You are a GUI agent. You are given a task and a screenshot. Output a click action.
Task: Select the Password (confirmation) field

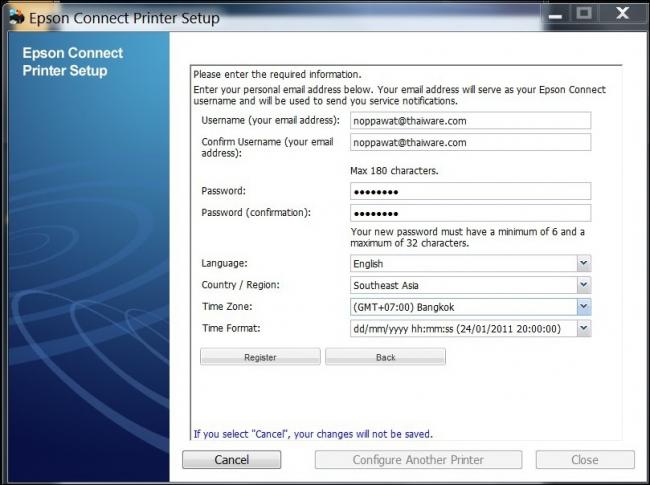coord(471,213)
